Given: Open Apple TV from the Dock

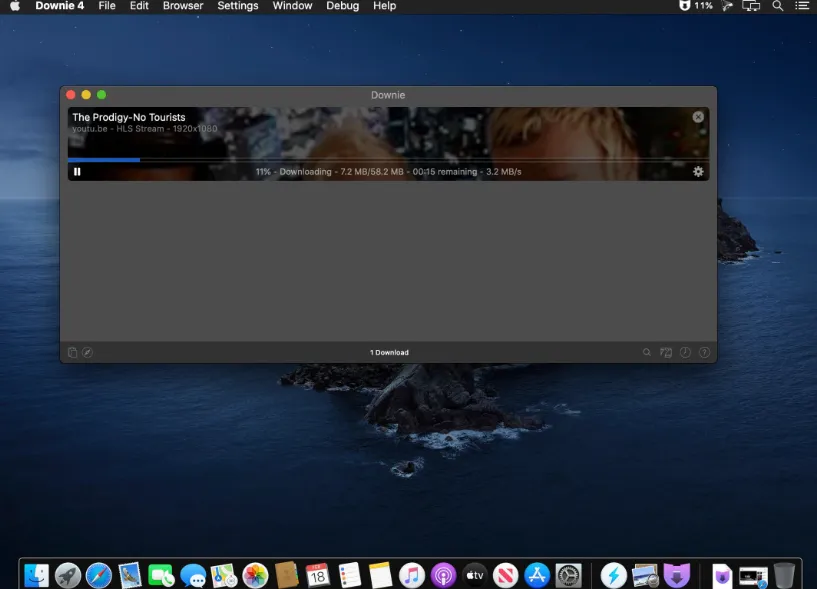Looking at the screenshot, I should 475,575.
